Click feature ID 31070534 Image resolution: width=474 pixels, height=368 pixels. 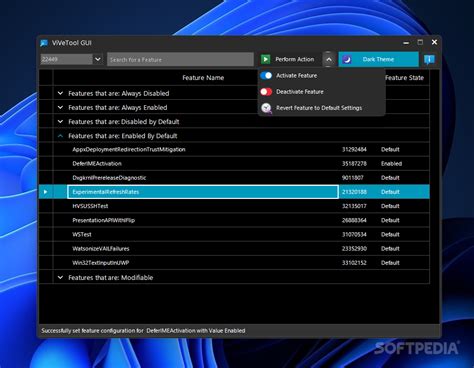point(354,234)
